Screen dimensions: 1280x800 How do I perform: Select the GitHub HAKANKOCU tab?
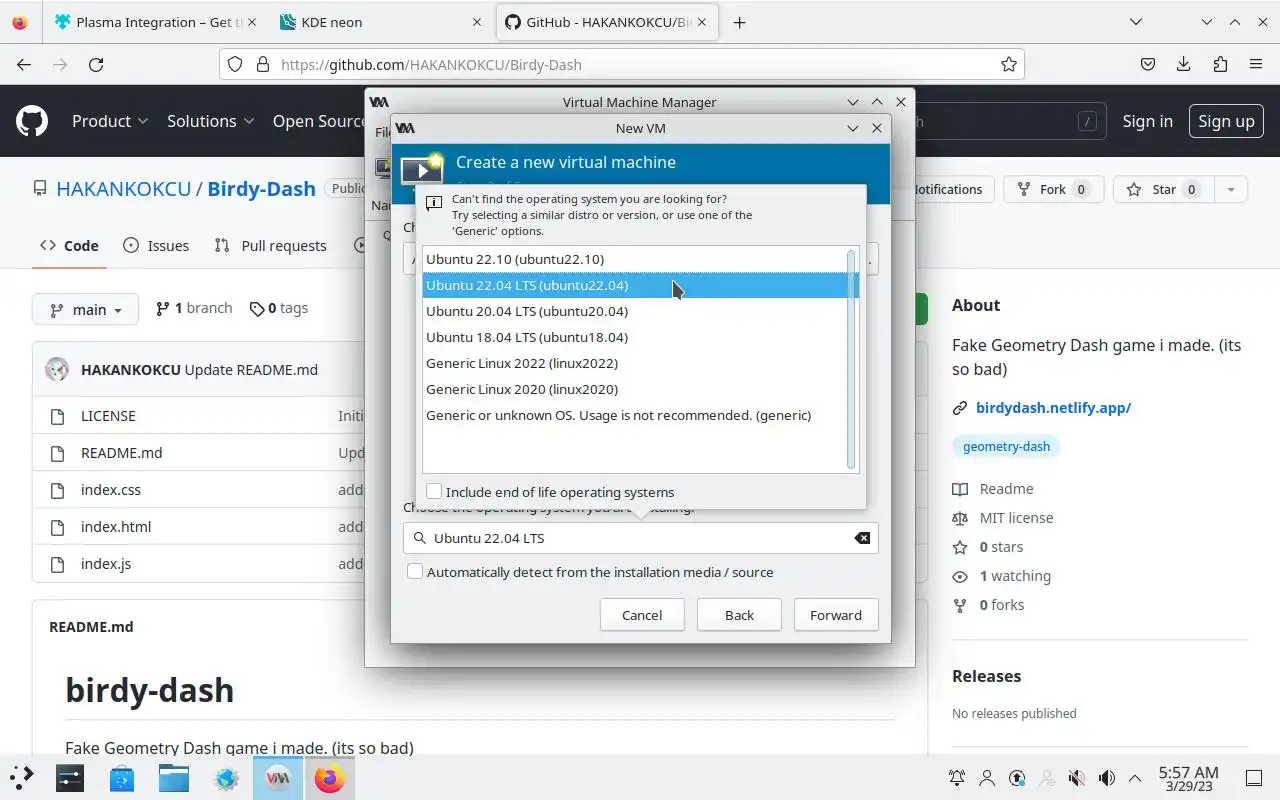(608, 22)
